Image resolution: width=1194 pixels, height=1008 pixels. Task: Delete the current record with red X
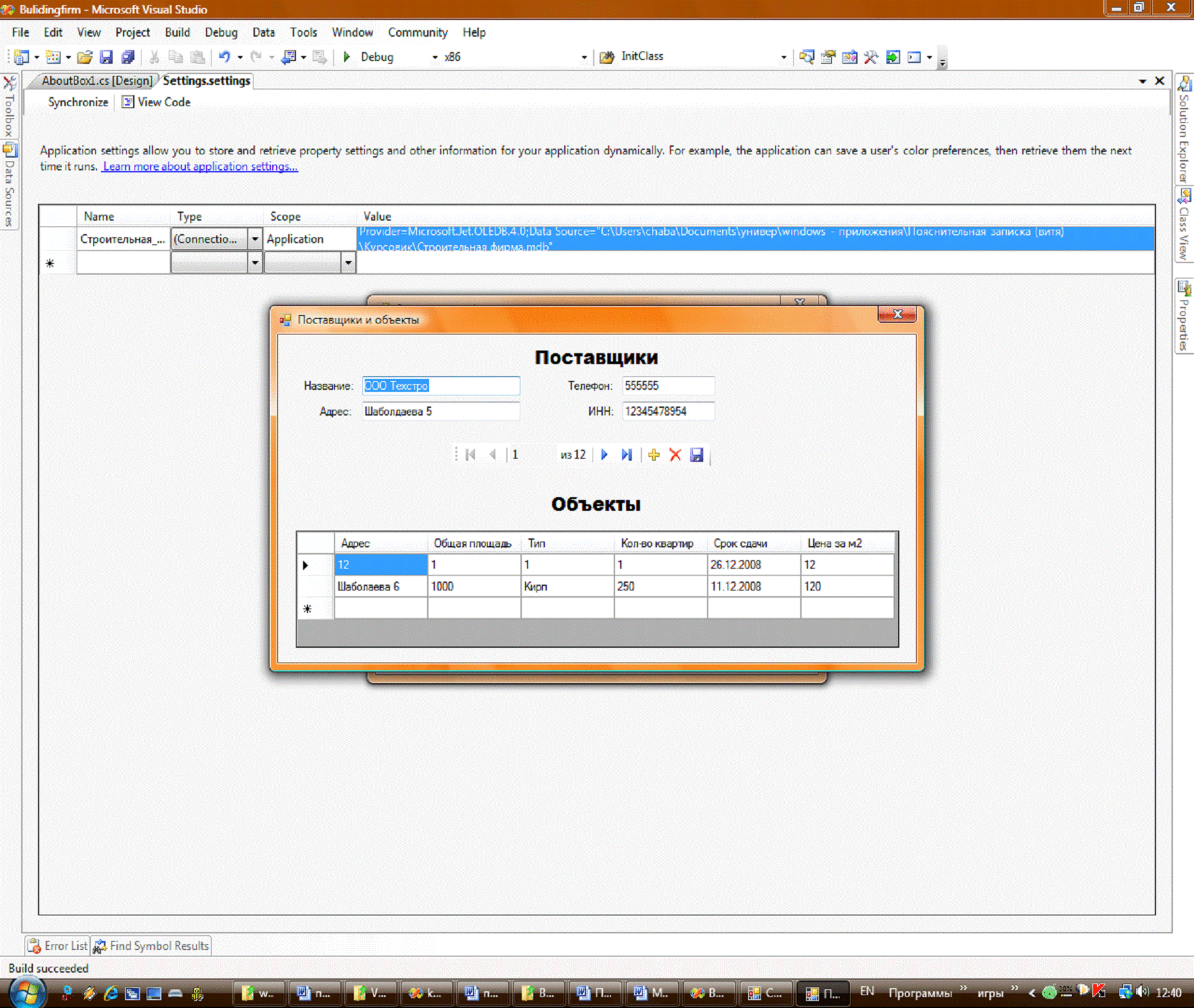coord(675,455)
